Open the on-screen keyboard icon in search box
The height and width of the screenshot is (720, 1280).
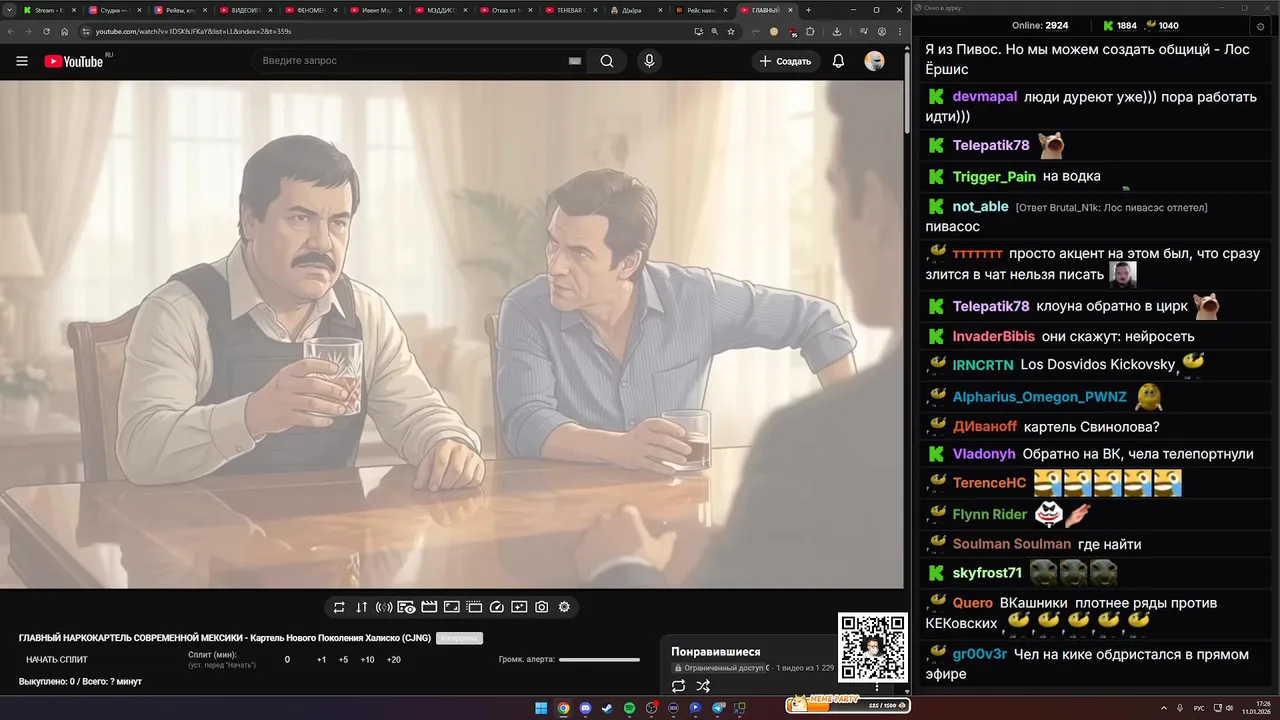575,61
